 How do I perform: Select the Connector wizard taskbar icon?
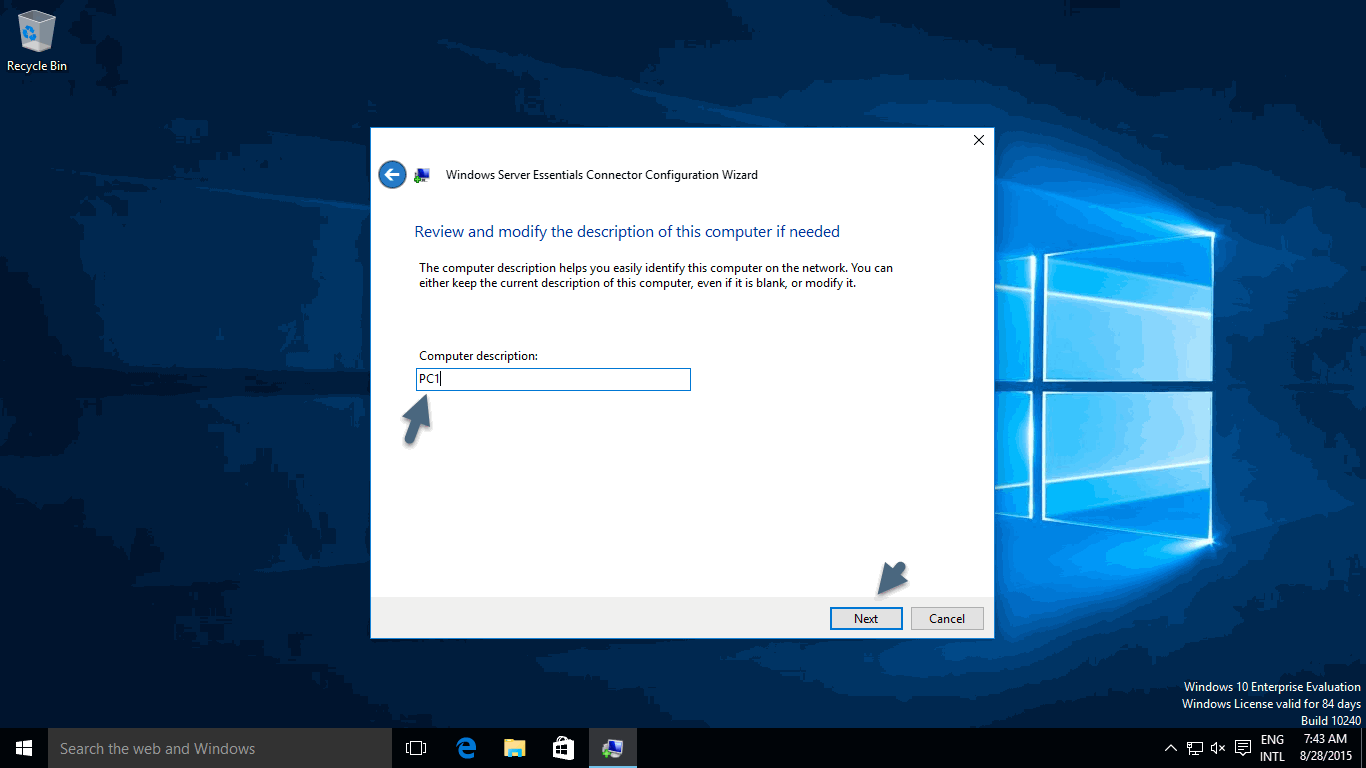(x=612, y=748)
